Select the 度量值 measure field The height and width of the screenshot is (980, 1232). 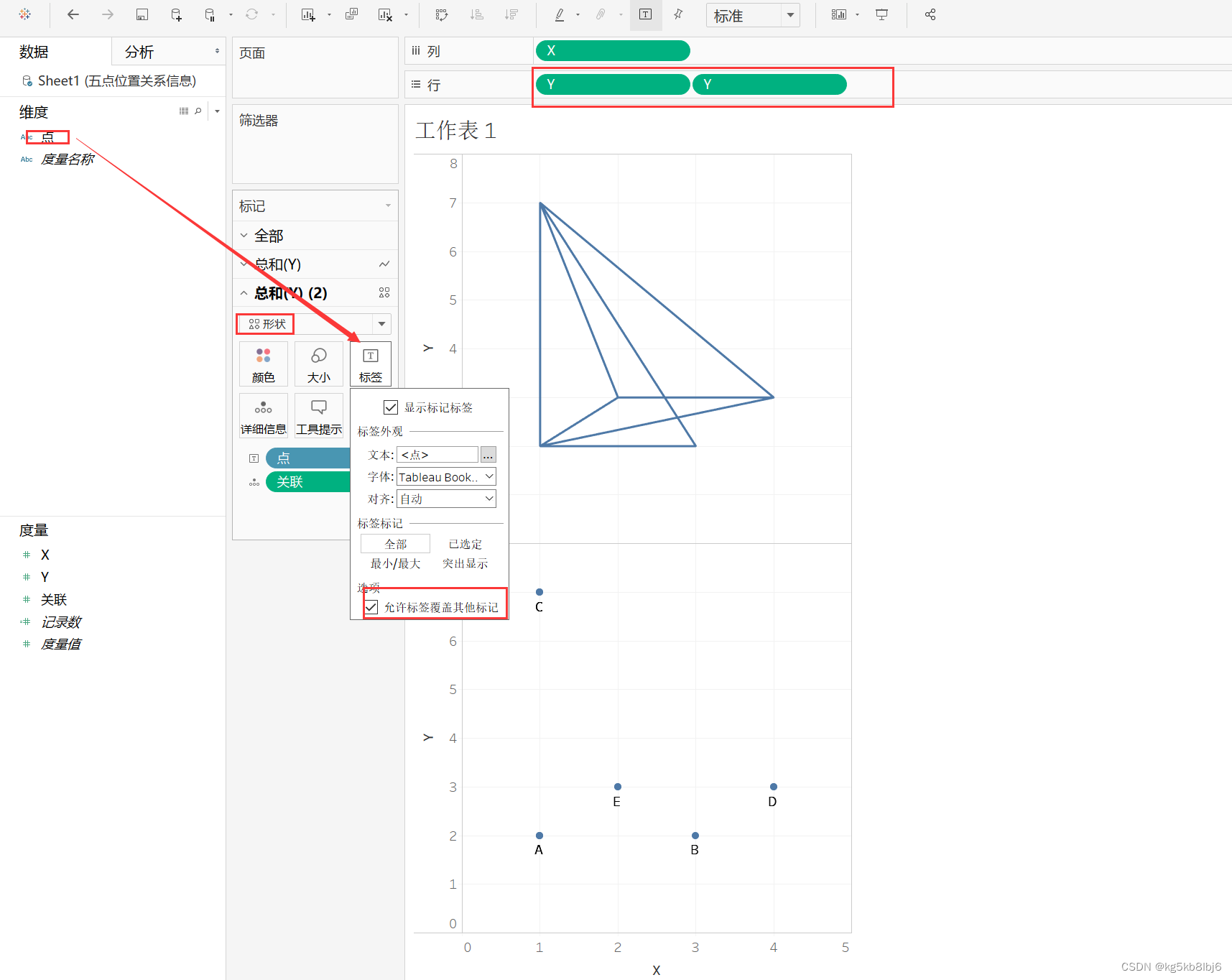coord(60,644)
